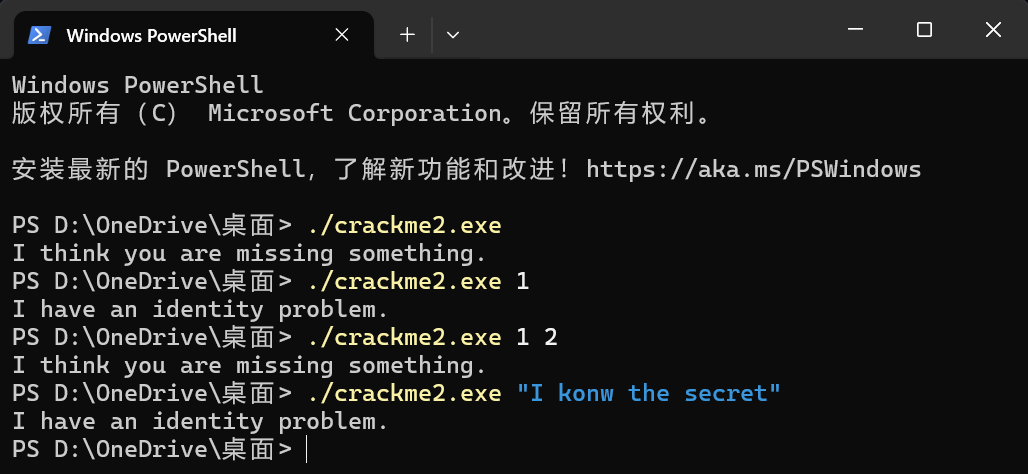Click the argument 1 2 after crackme2.exe

tap(537, 338)
